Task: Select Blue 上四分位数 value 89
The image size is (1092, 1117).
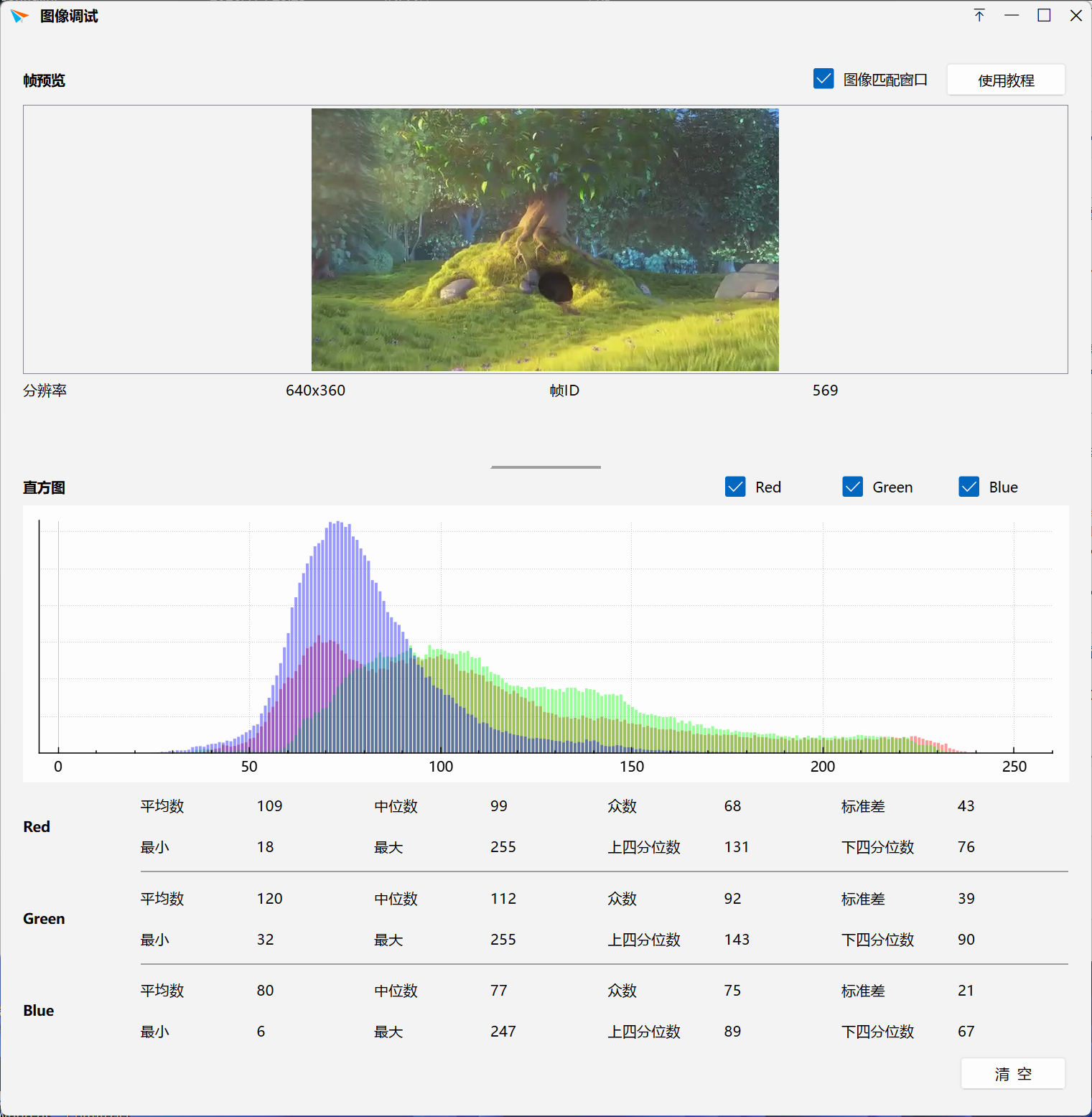Action: tap(732, 1032)
